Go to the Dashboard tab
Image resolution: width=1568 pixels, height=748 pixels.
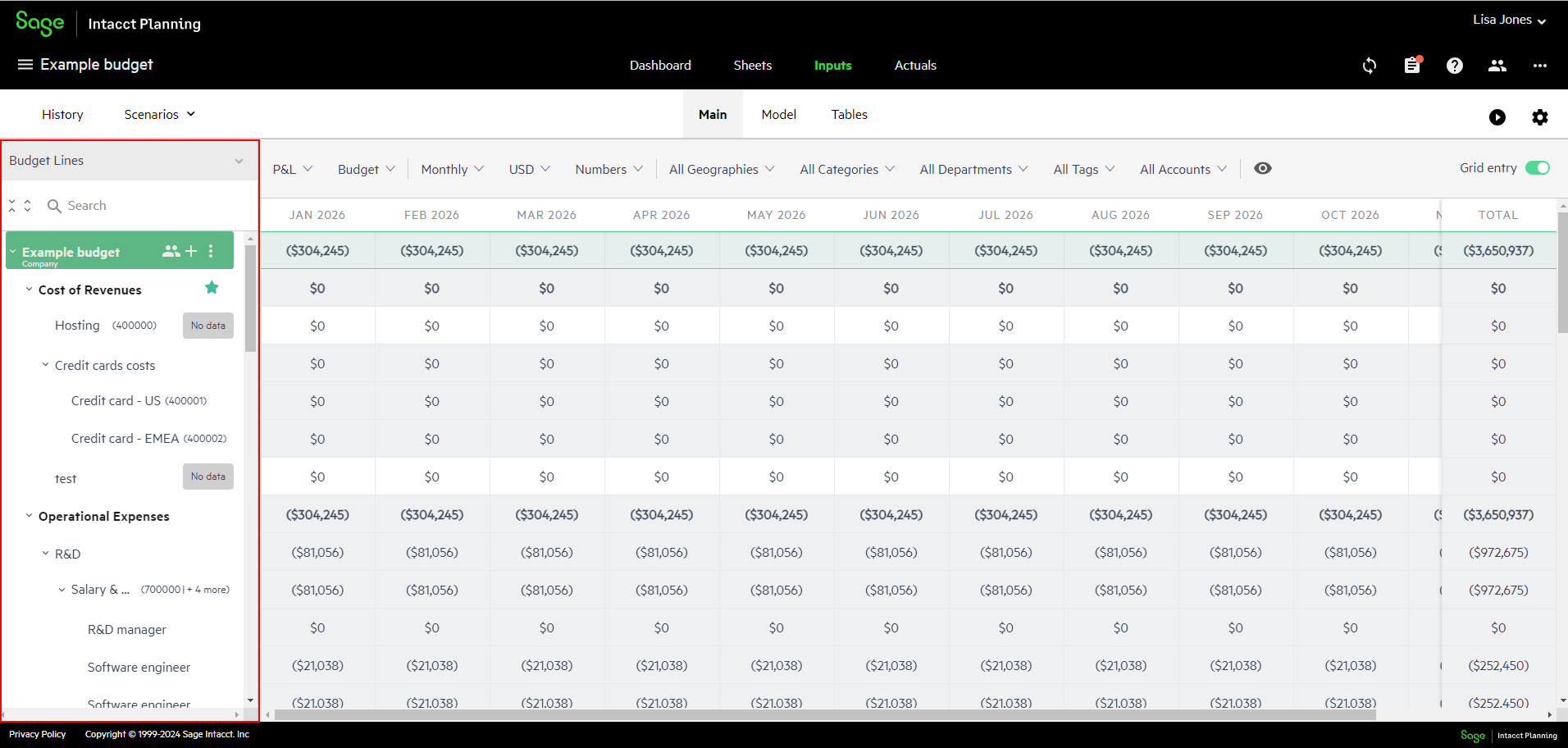tap(660, 66)
